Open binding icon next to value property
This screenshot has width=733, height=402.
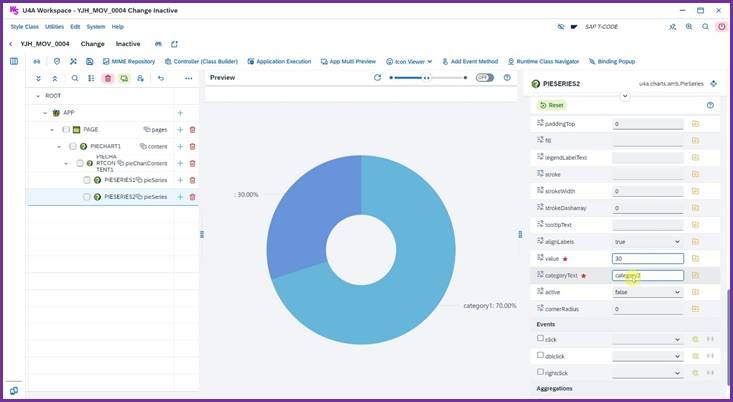coord(695,258)
